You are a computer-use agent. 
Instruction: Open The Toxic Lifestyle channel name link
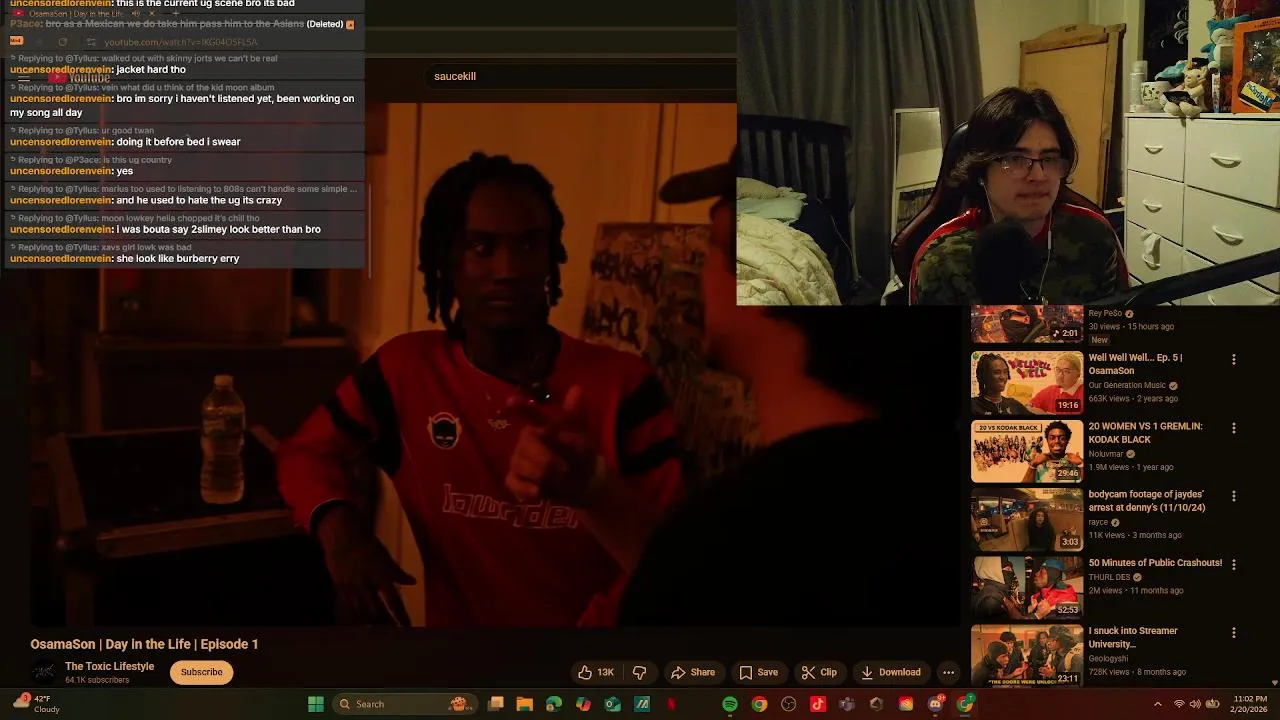point(109,666)
